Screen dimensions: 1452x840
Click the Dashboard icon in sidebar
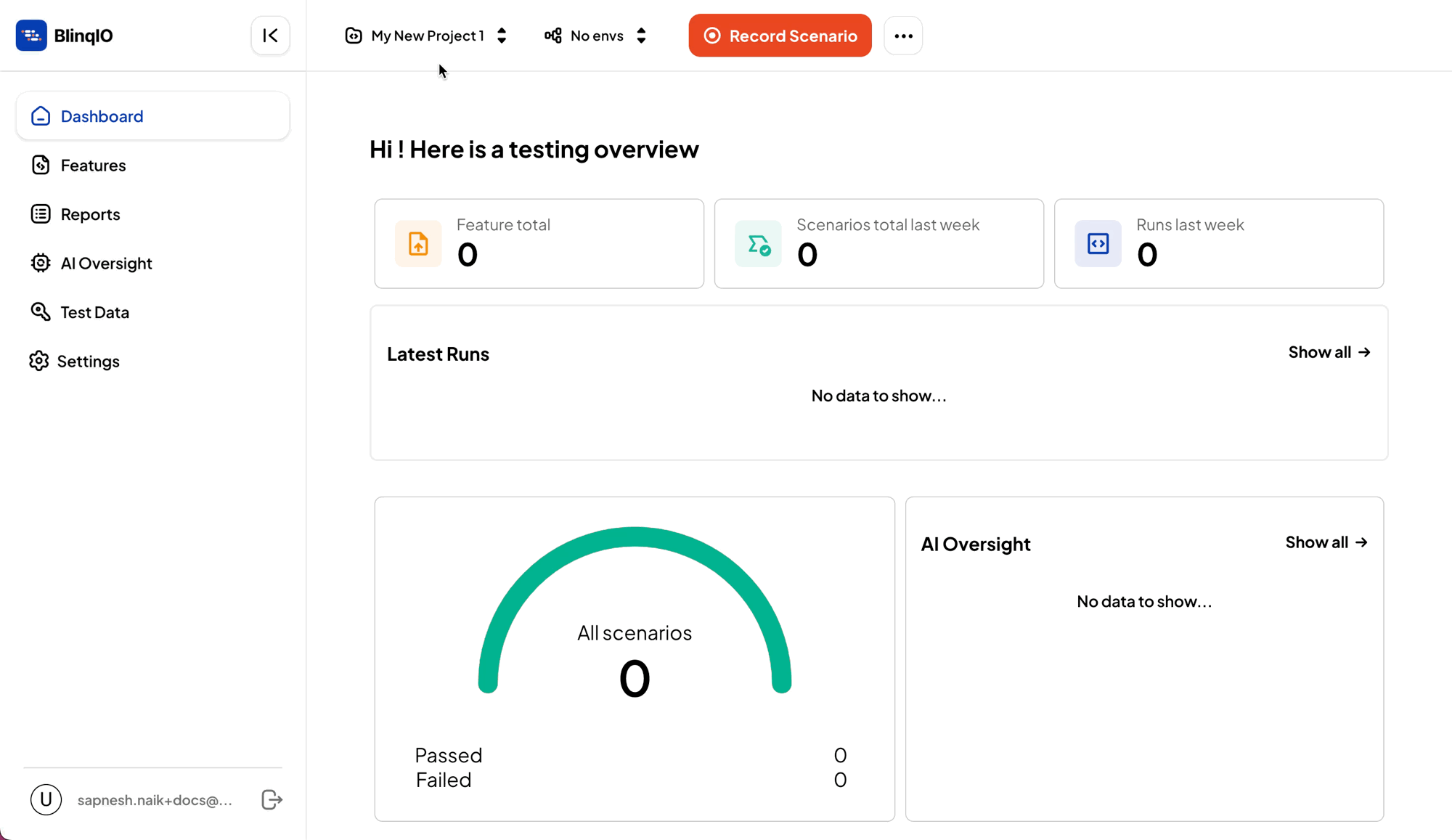(40, 115)
